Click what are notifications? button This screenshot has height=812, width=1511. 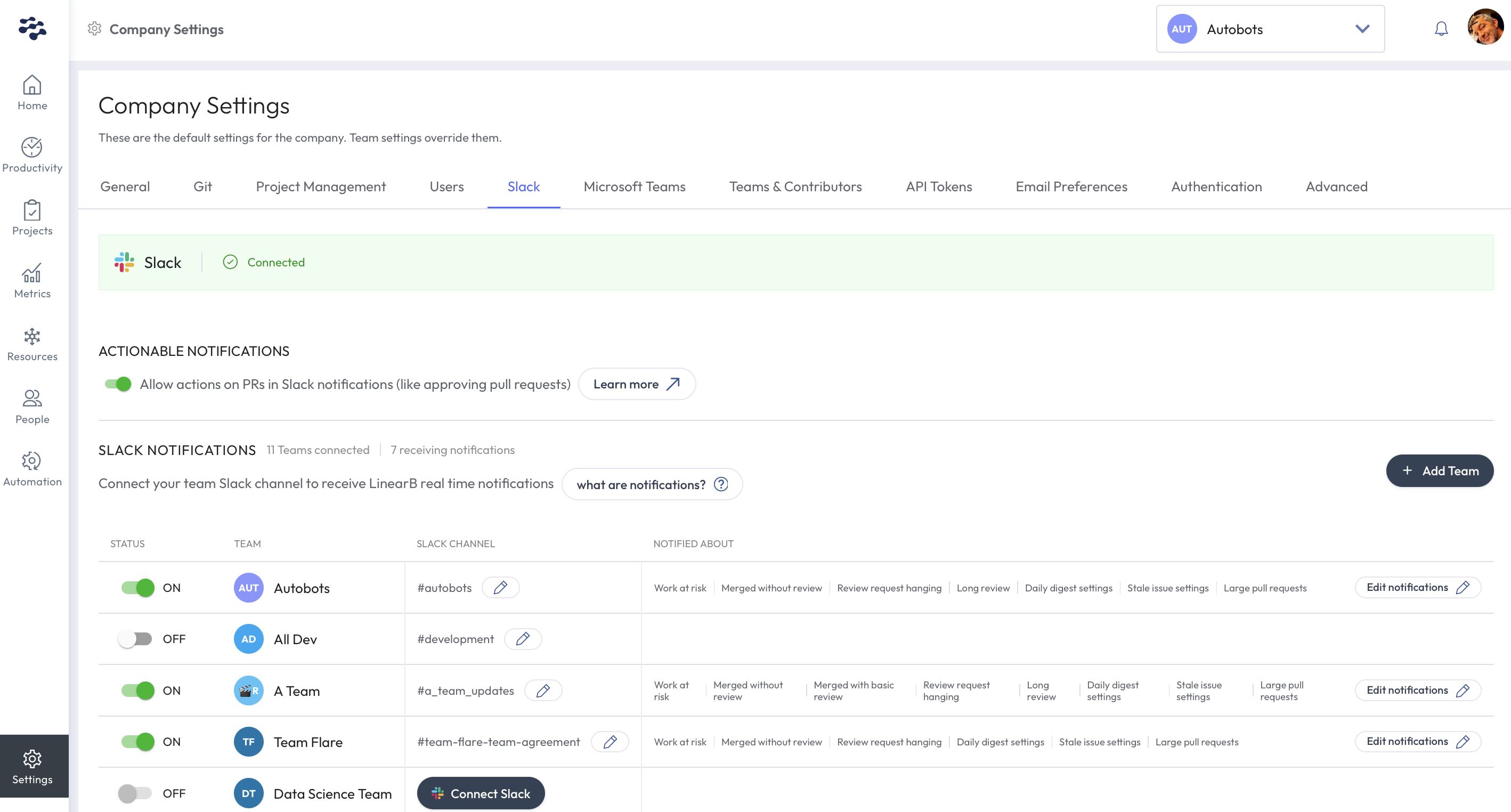(x=652, y=484)
